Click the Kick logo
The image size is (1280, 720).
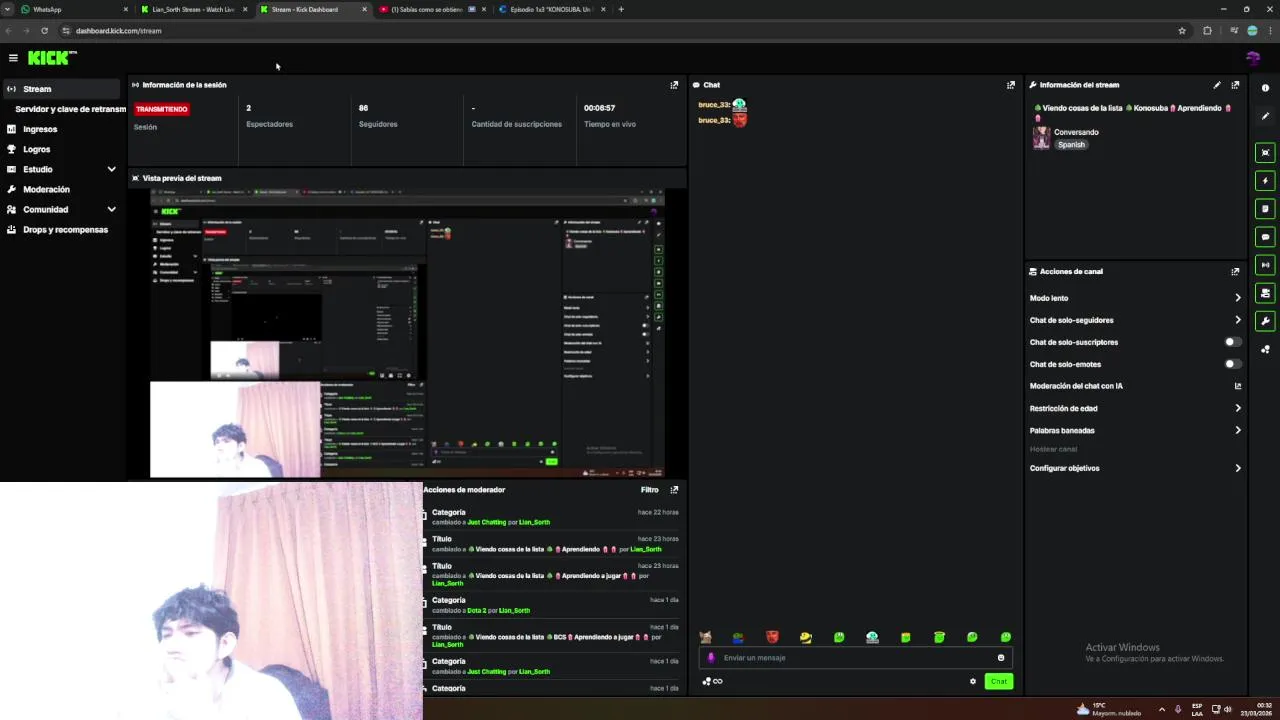pos(51,58)
